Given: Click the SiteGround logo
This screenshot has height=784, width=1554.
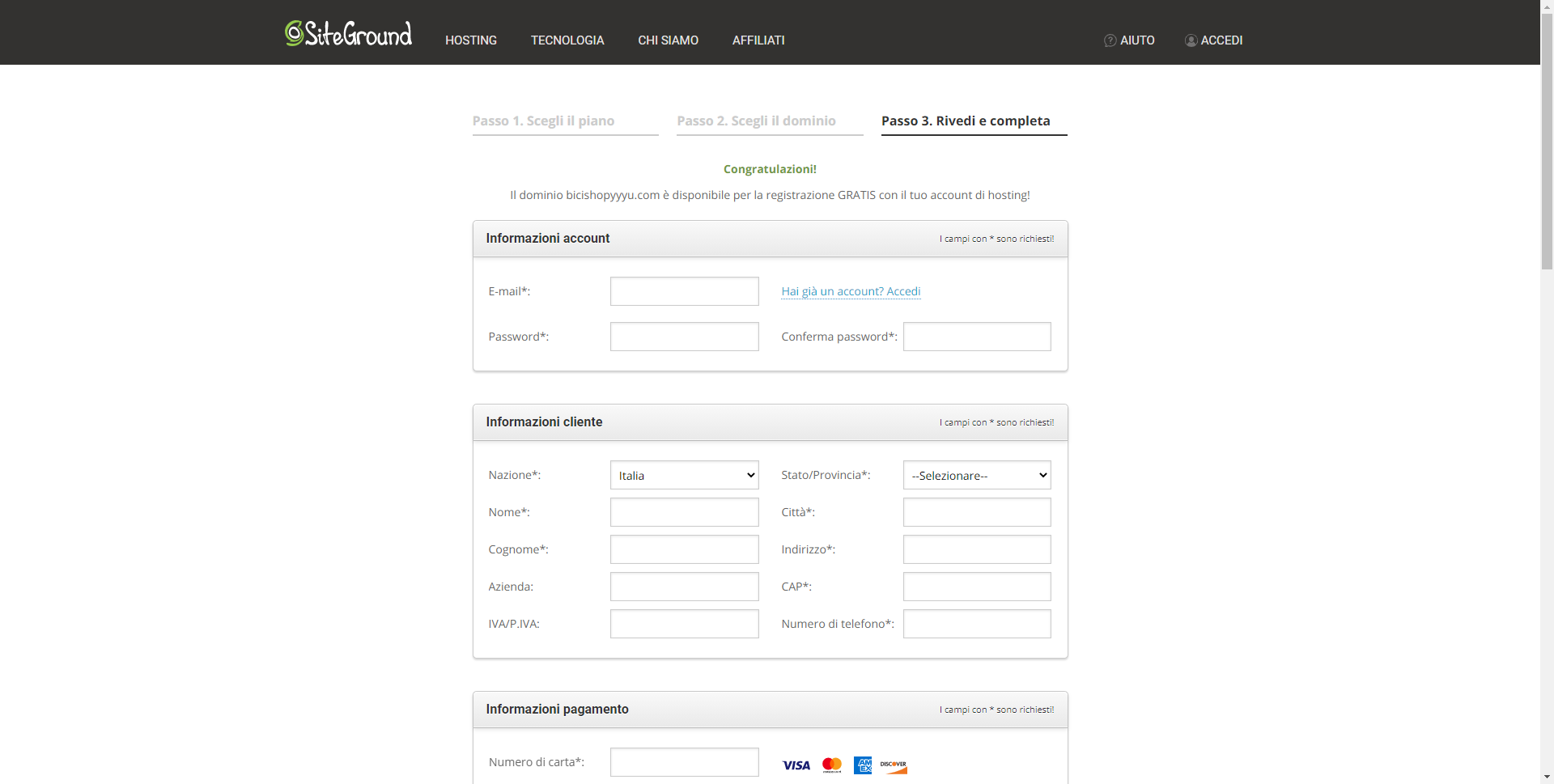Looking at the screenshot, I should [x=348, y=34].
